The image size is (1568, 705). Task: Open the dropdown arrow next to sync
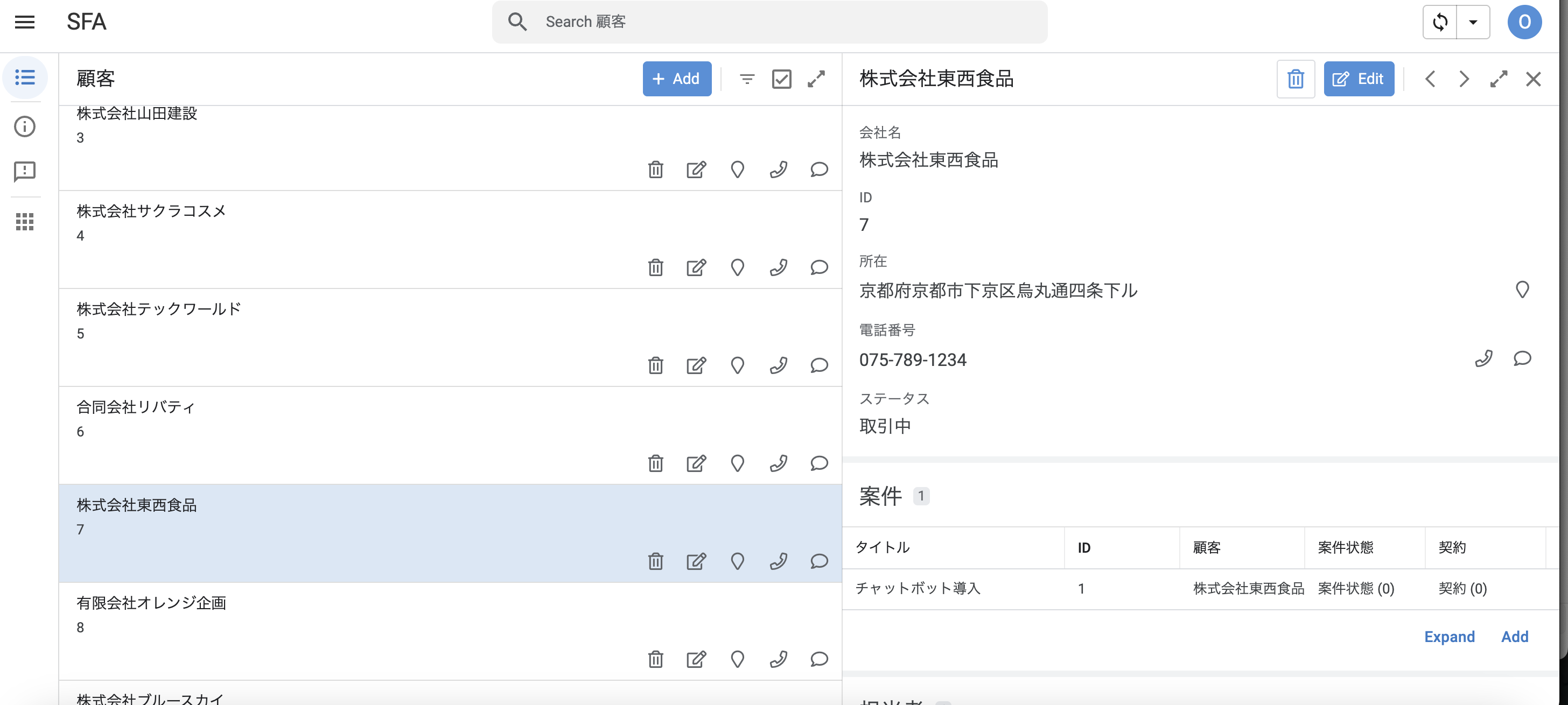tap(1473, 22)
